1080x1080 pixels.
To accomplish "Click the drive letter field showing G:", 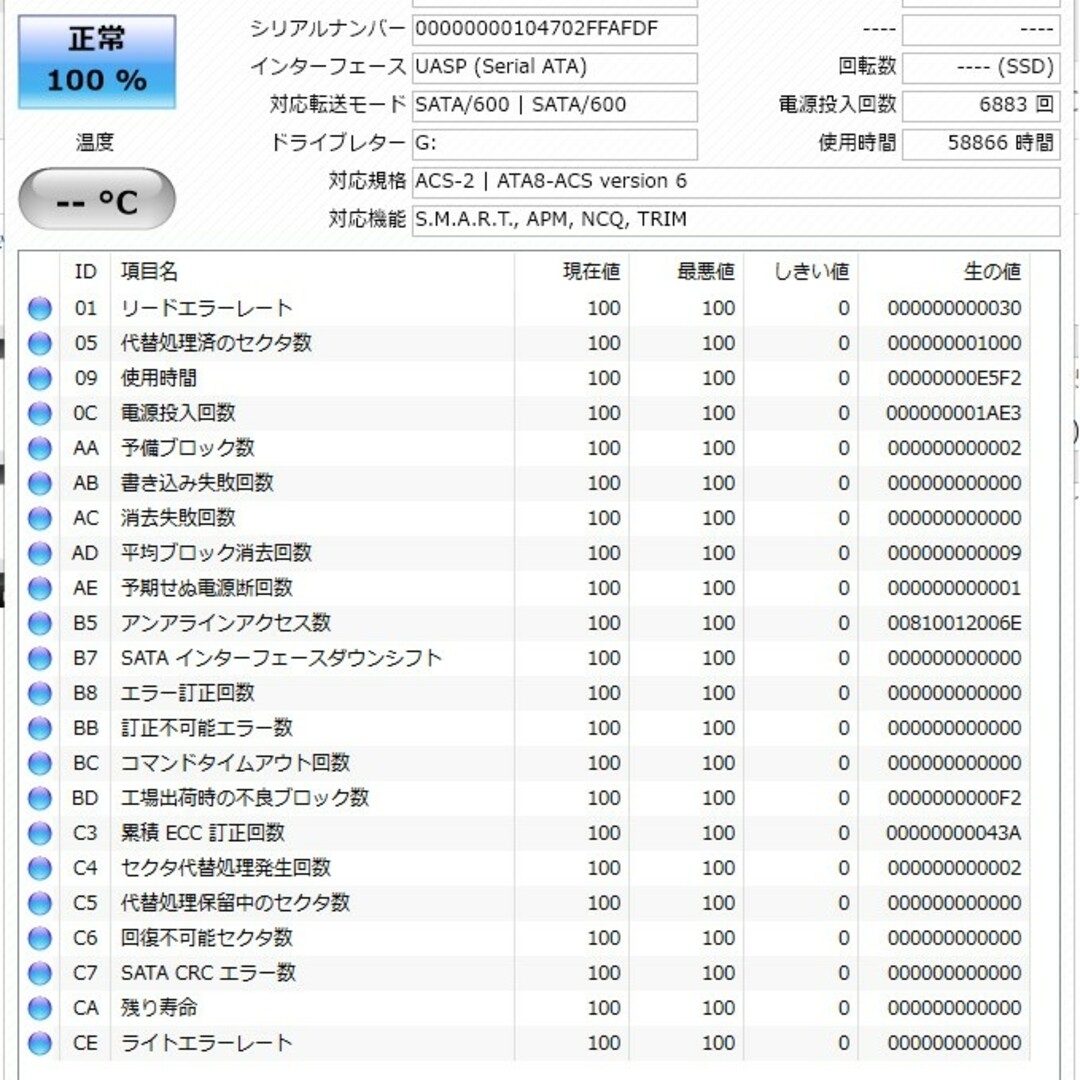I will click(x=555, y=144).
